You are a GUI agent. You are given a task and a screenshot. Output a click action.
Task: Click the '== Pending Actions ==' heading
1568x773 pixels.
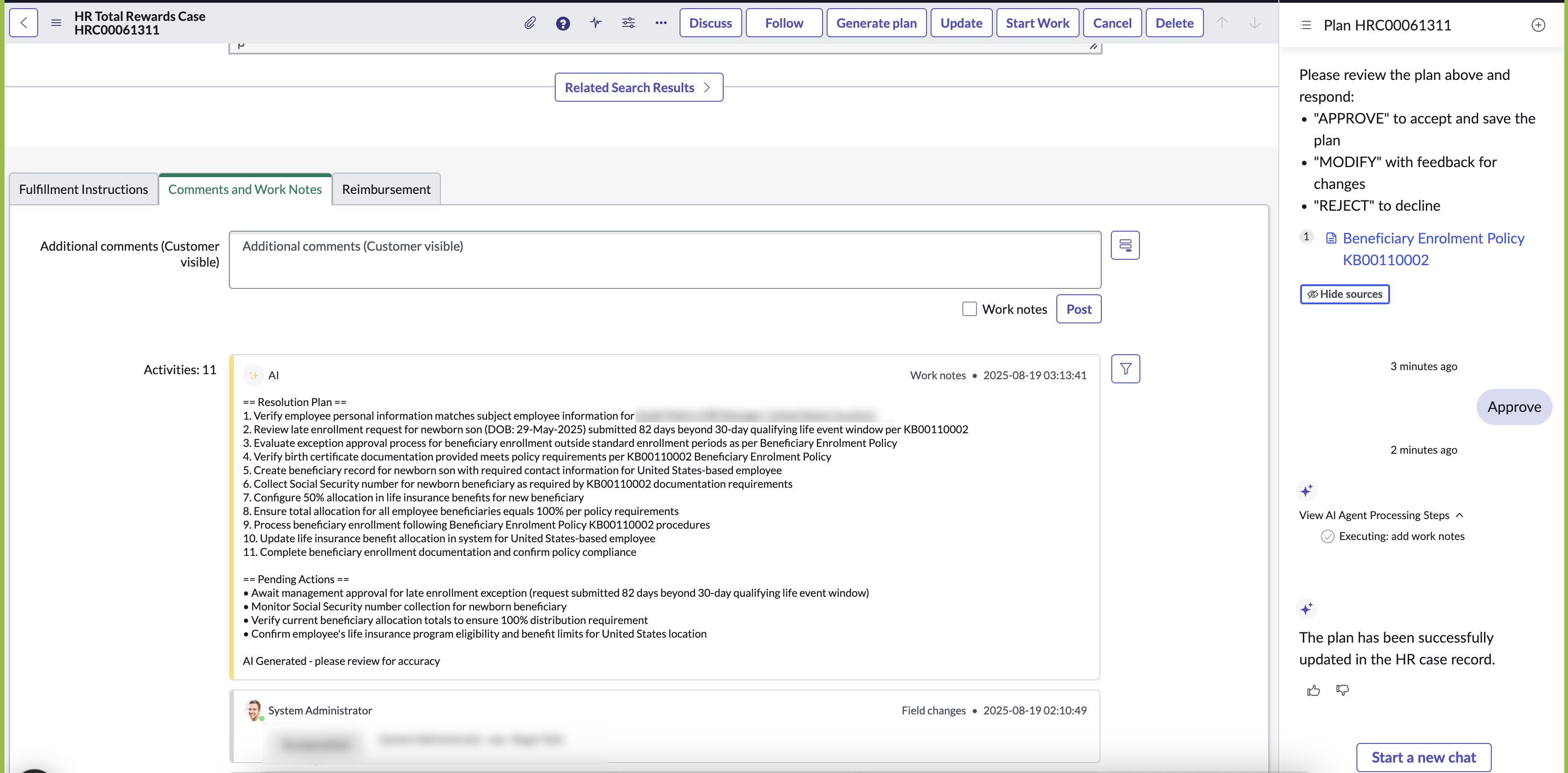pyautogui.click(x=296, y=579)
